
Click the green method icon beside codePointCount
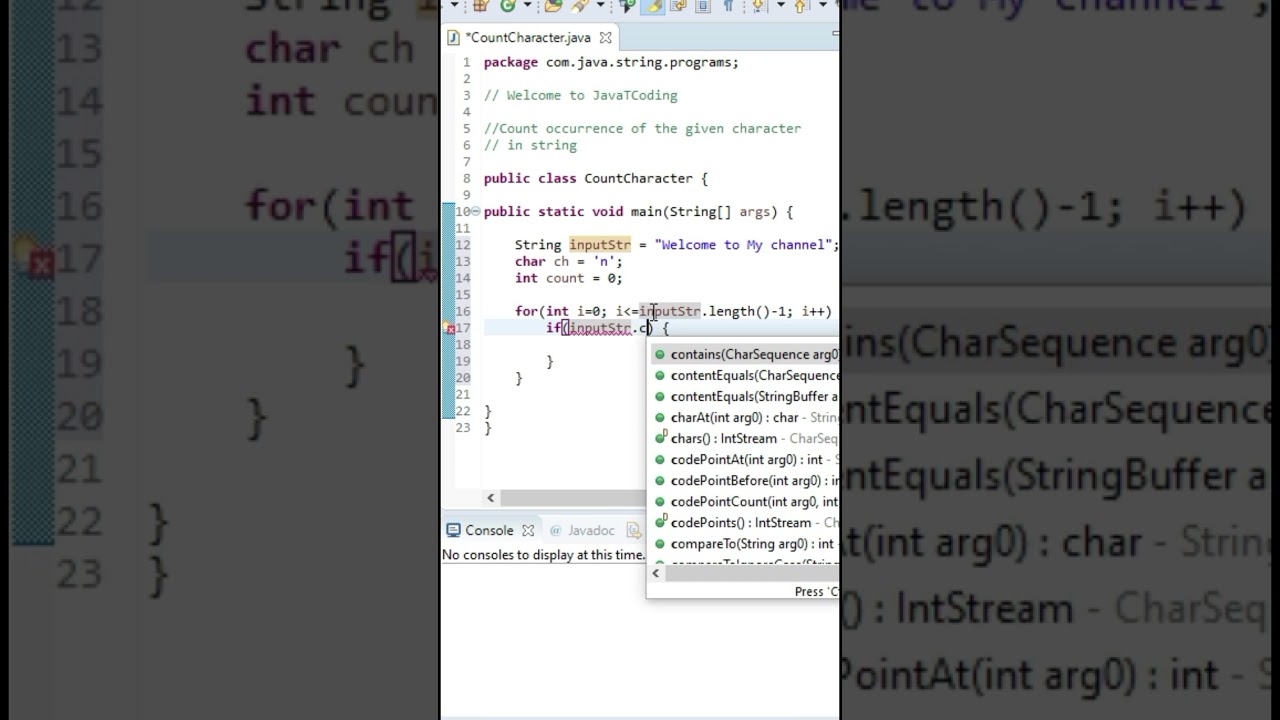[x=660, y=502]
